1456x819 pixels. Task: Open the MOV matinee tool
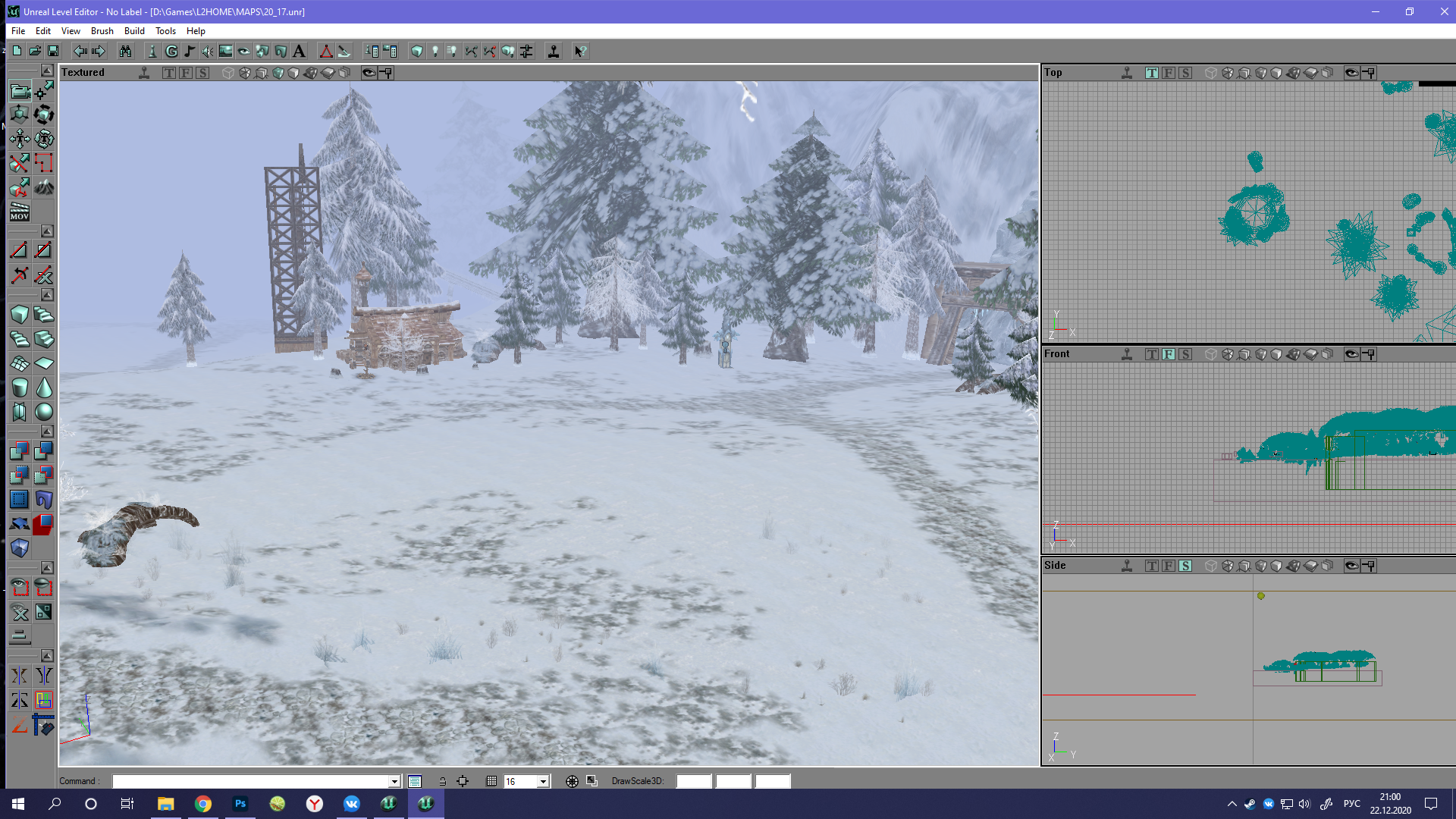[20, 212]
